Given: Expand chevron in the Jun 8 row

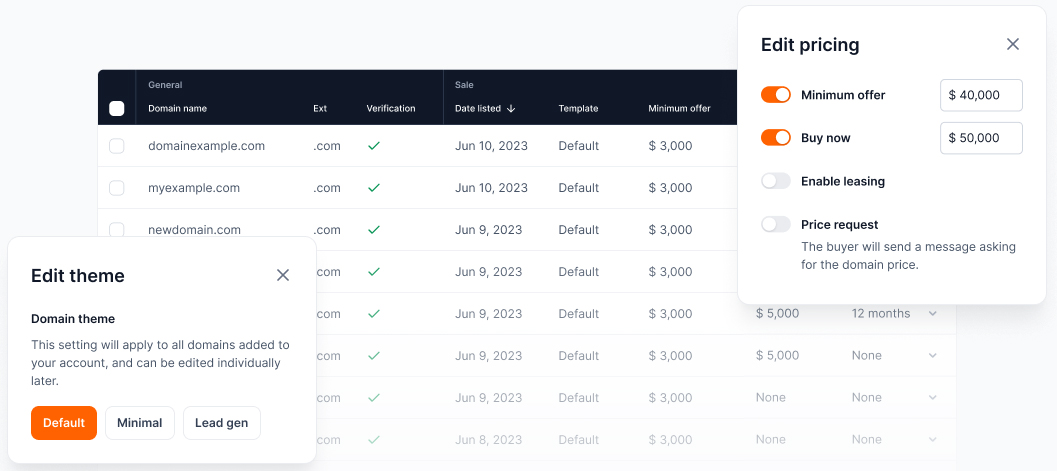Looking at the screenshot, I should click(x=933, y=439).
